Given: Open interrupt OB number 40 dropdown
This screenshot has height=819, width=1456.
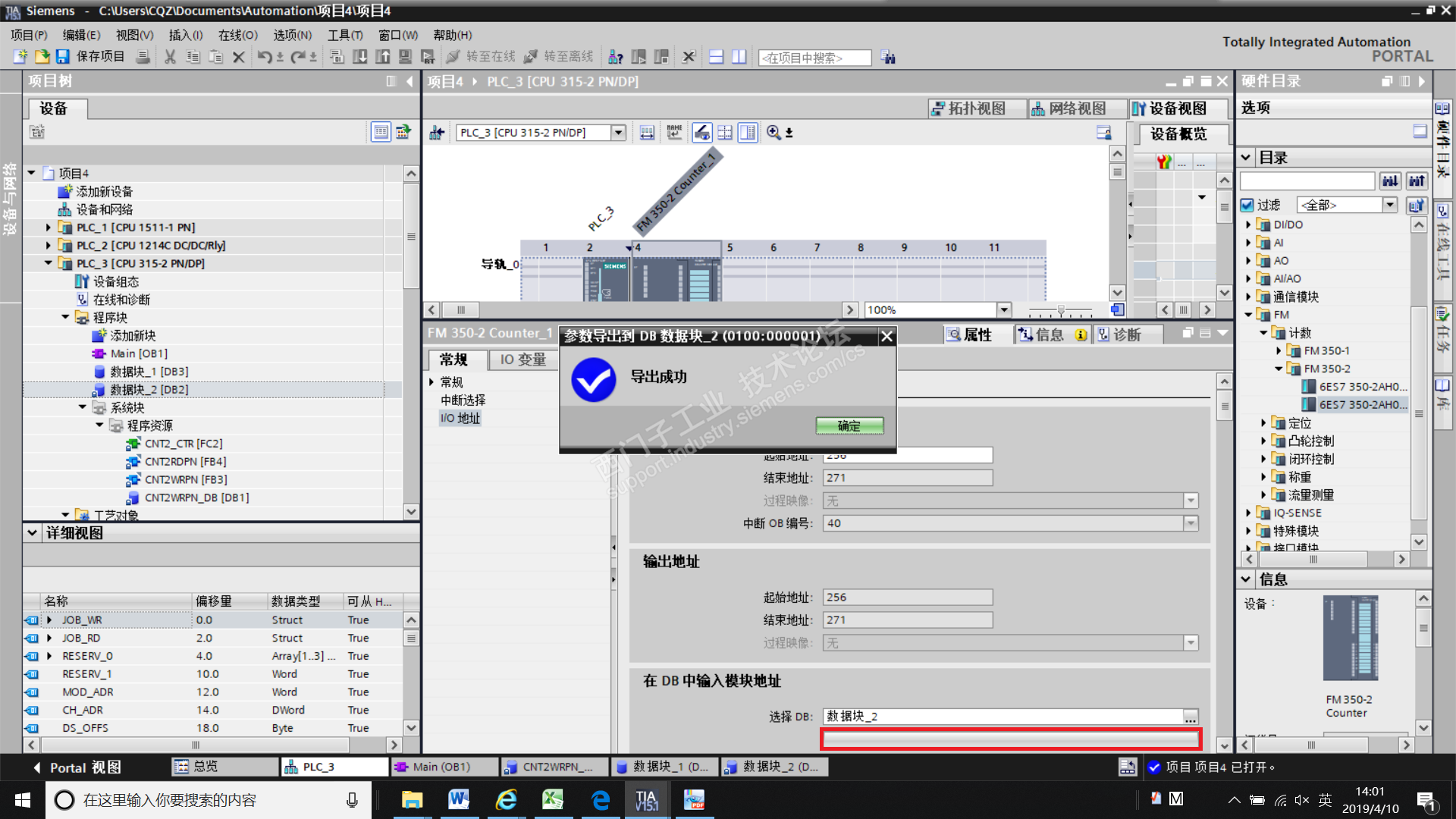Looking at the screenshot, I should pyautogui.click(x=1191, y=523).
